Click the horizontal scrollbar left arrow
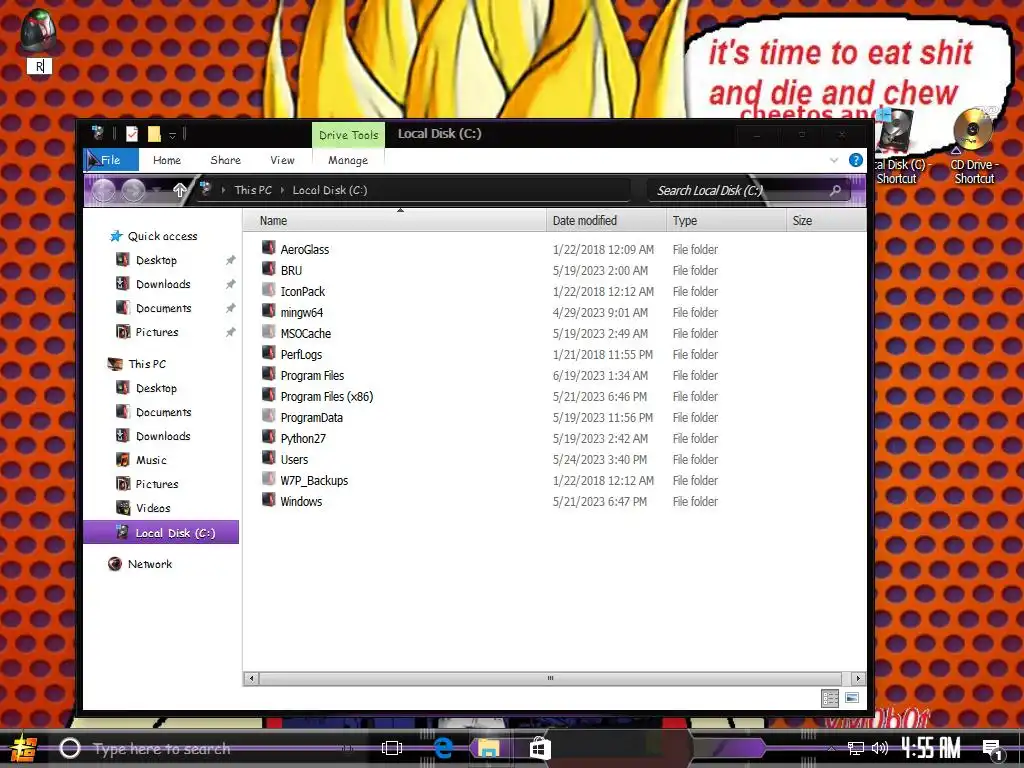 click(251, 679)
